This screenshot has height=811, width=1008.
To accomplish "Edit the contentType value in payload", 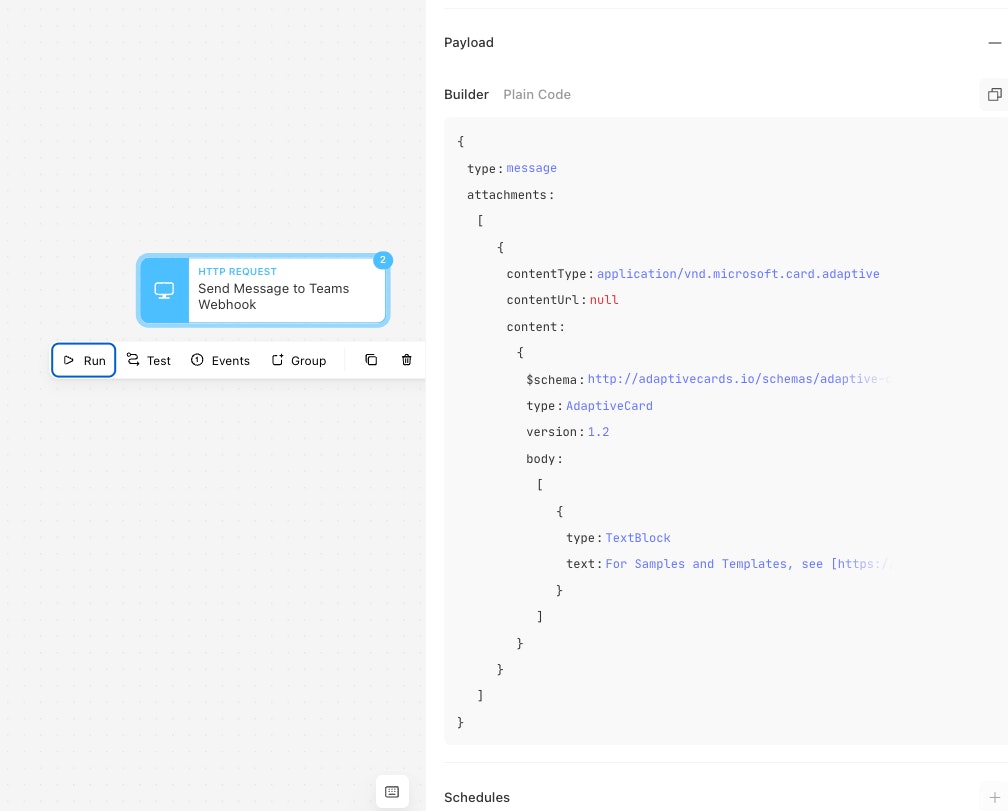I will [x=737, y=274].
